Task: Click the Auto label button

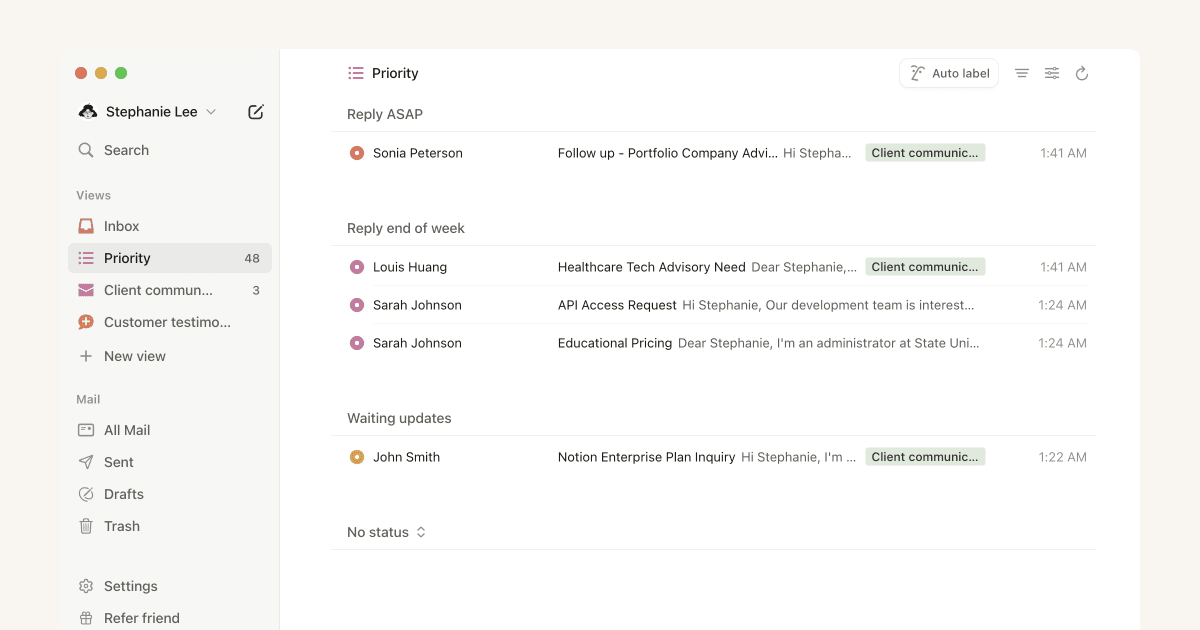Action: point(948,73)
